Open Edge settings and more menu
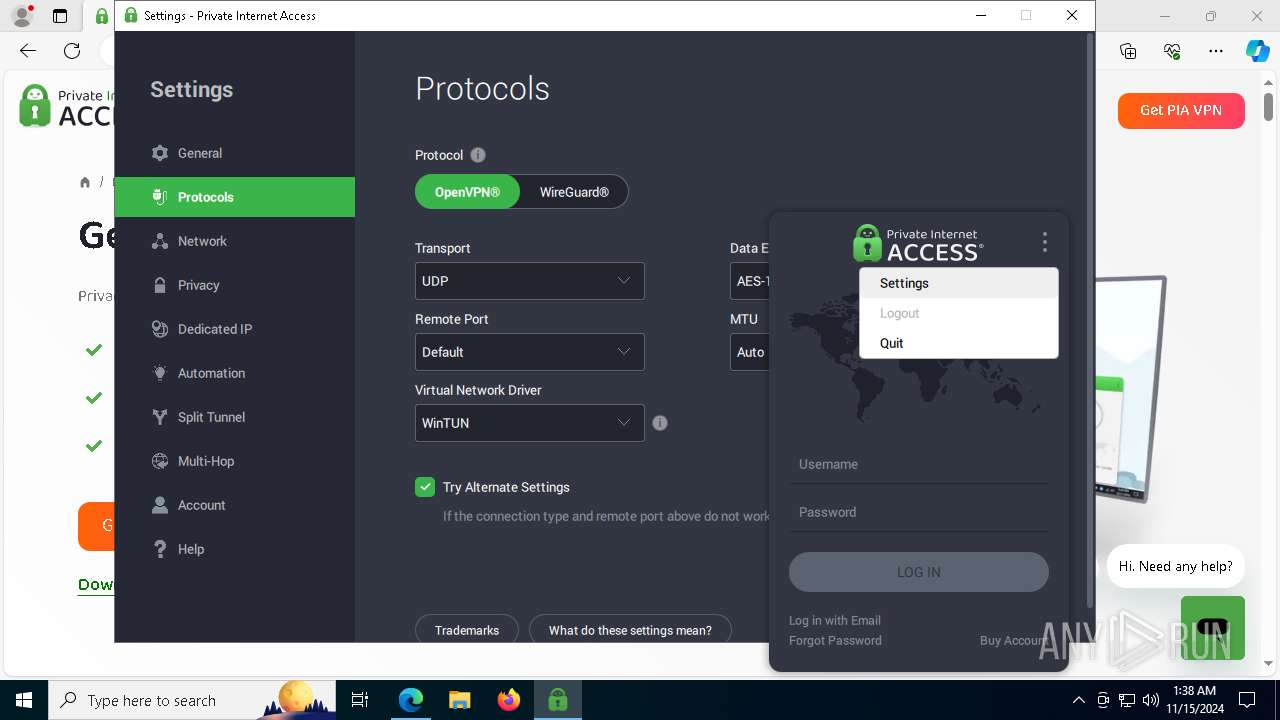This screenshot has width=1280, height=720. 1216,51
